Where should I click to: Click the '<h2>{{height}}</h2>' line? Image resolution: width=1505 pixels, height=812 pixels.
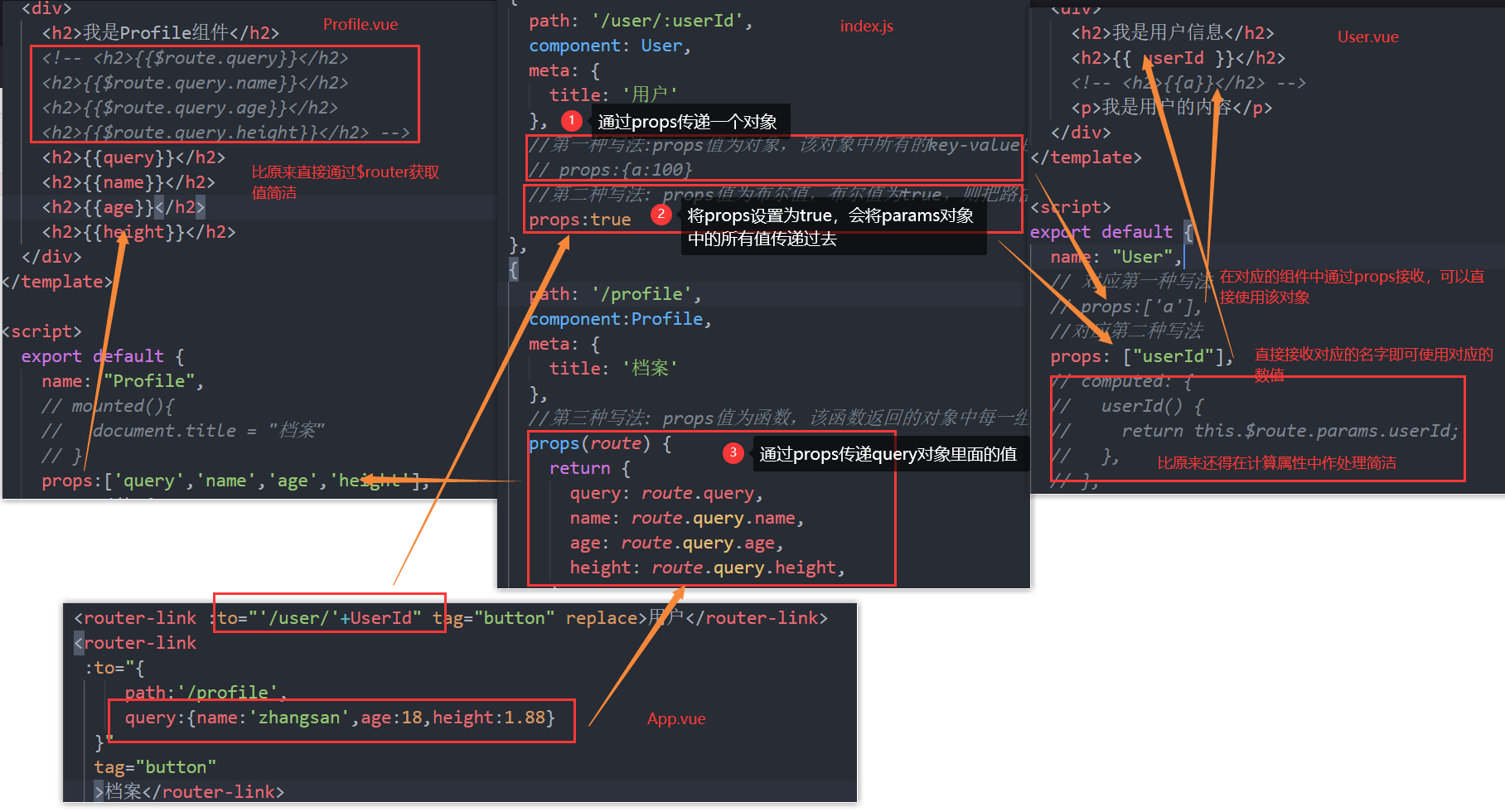click(138, 232)
